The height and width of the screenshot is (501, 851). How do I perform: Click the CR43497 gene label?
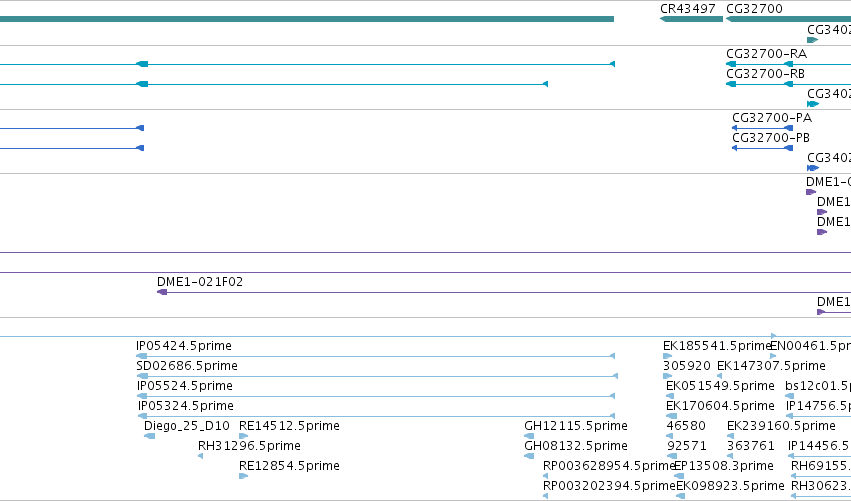[688, 9]
